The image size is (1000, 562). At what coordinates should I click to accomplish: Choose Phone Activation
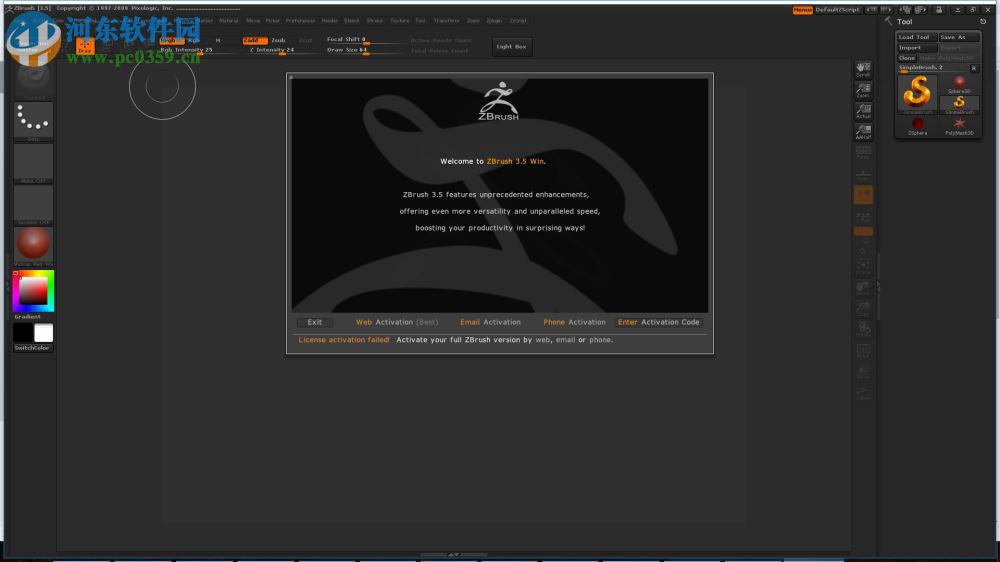[x=574, y=322]
